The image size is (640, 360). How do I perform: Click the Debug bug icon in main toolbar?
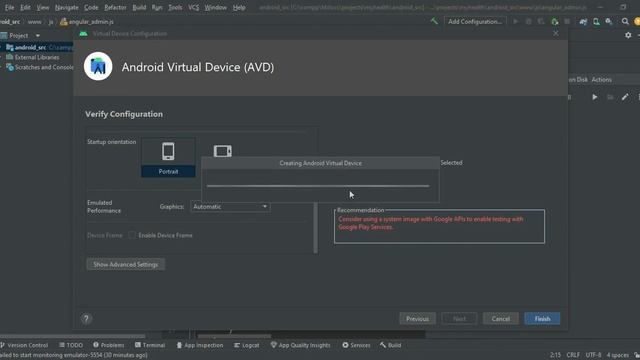click(529, 22)
